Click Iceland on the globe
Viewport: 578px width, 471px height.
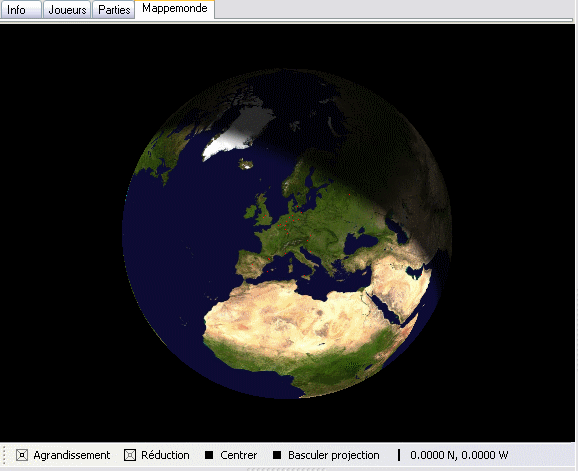click(246, 163)
